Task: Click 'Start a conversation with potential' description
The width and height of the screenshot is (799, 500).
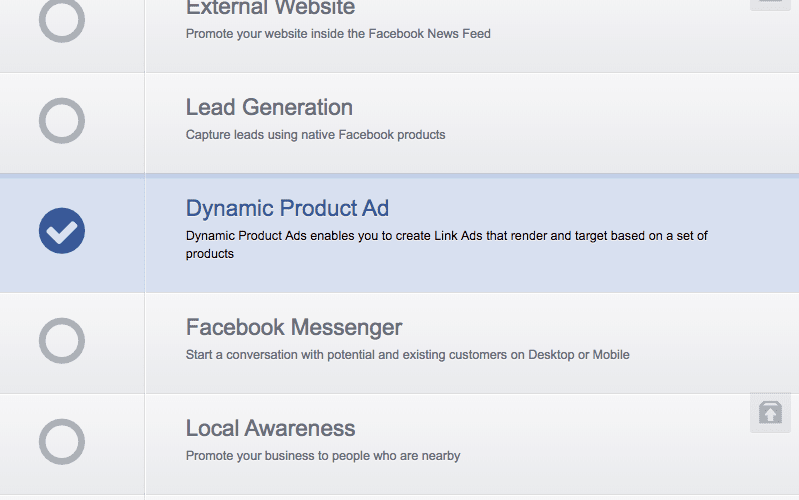Action: 407,354
